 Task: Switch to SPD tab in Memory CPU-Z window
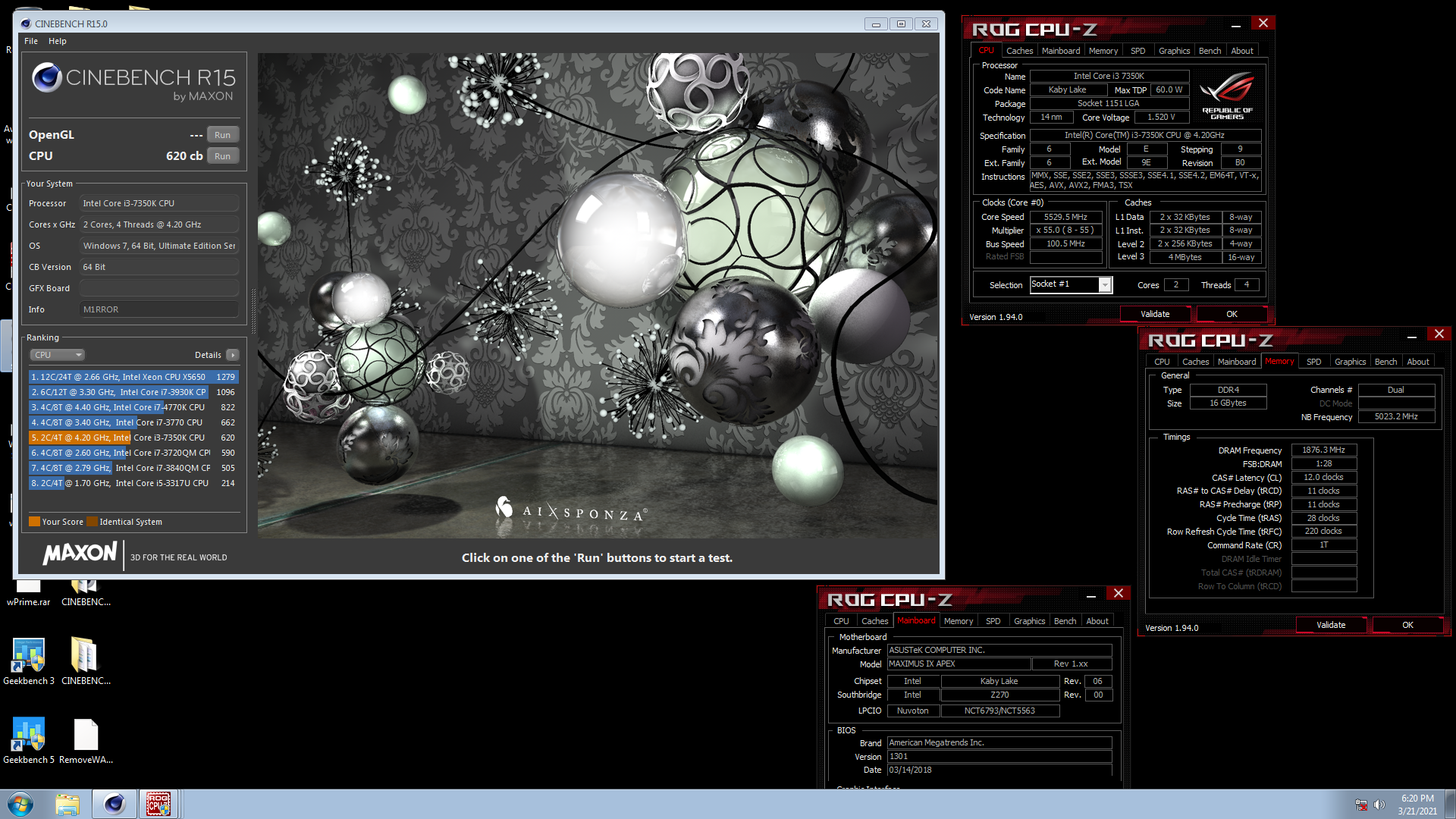(x=1313, y=362)
